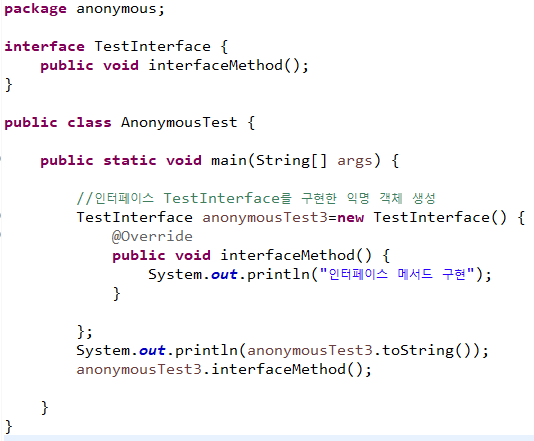Image resolution: width=534 pixels, height=441 pixels.
Task: Click 'TestInterface()' constructor call after new
Action: [440, 218]
